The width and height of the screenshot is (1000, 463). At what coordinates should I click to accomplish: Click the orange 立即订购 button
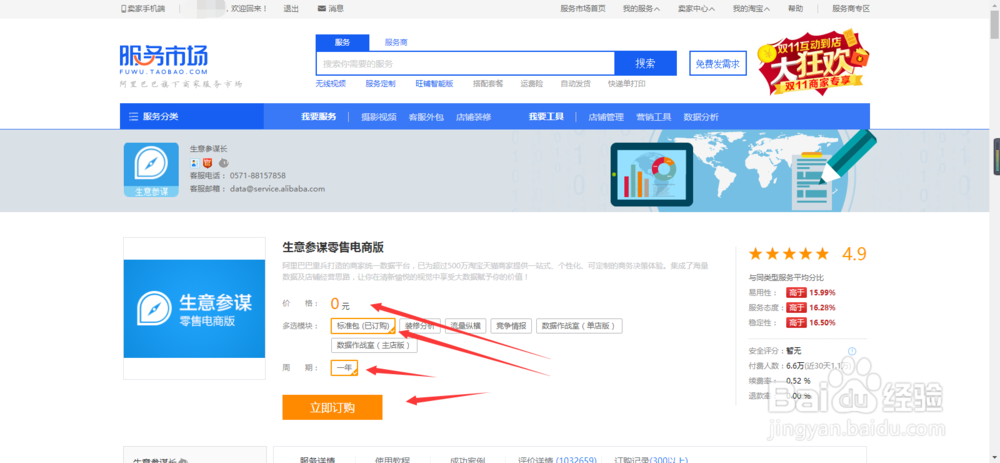(x=332, y=408)
